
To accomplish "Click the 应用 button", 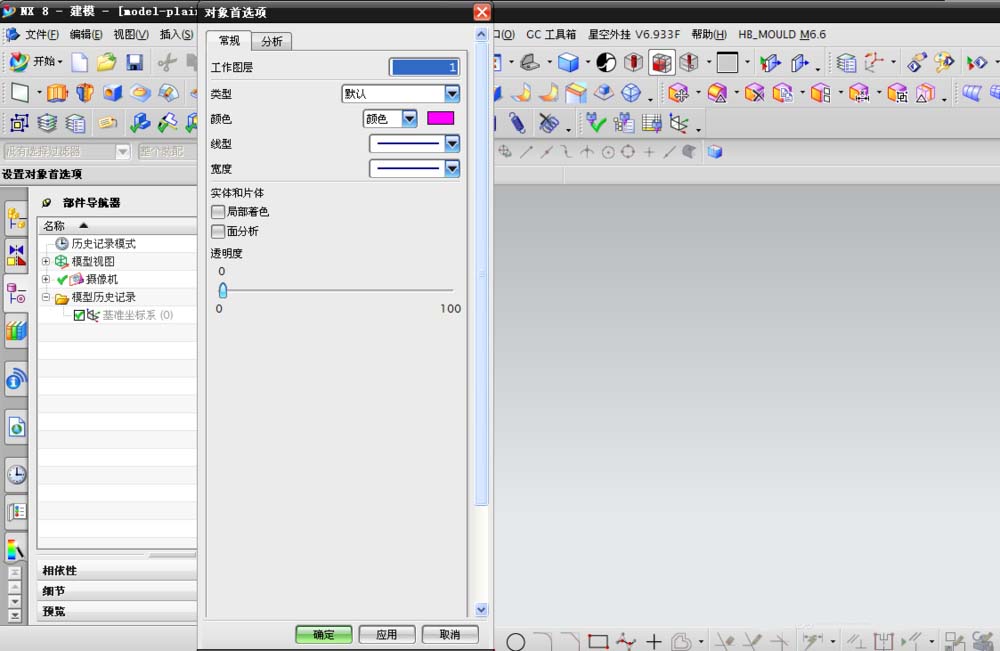I will [x=387, y=634].
